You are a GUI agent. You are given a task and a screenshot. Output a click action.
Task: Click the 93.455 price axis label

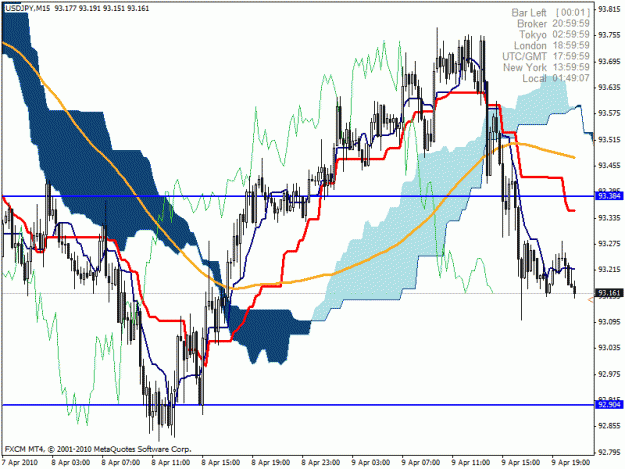click(x=609, y=166)
